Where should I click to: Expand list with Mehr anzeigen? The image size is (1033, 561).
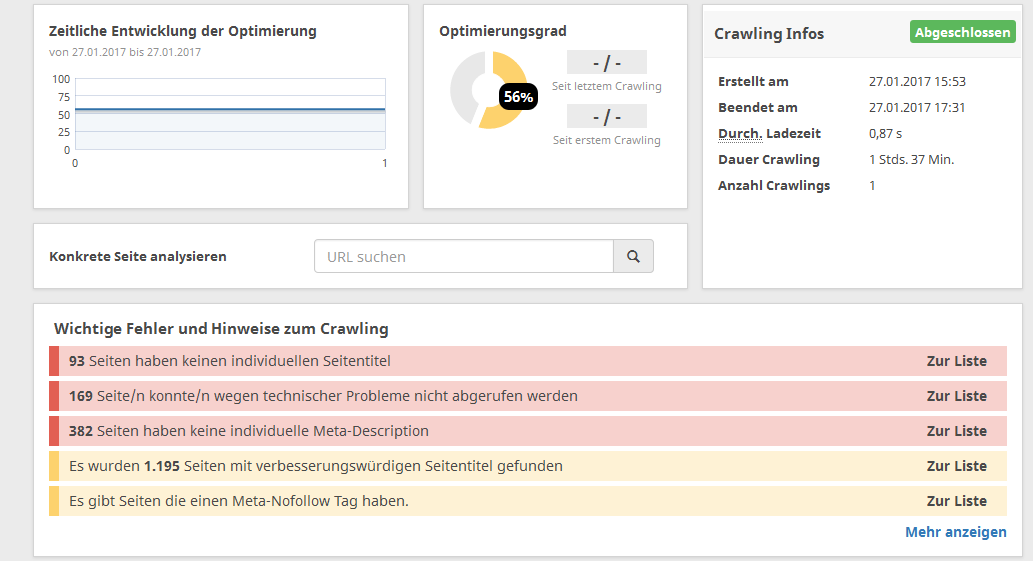955,532
